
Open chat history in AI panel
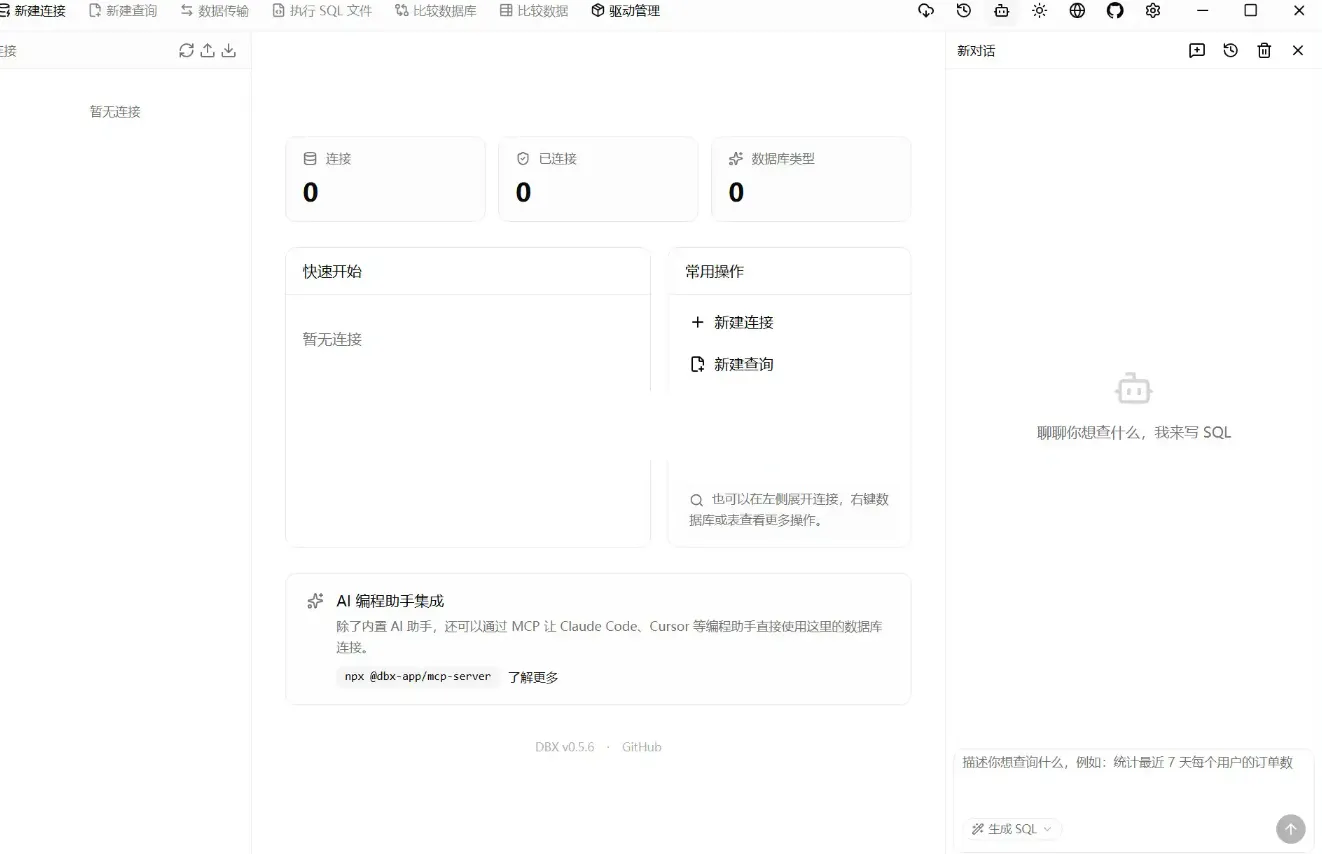point(1231,50)
